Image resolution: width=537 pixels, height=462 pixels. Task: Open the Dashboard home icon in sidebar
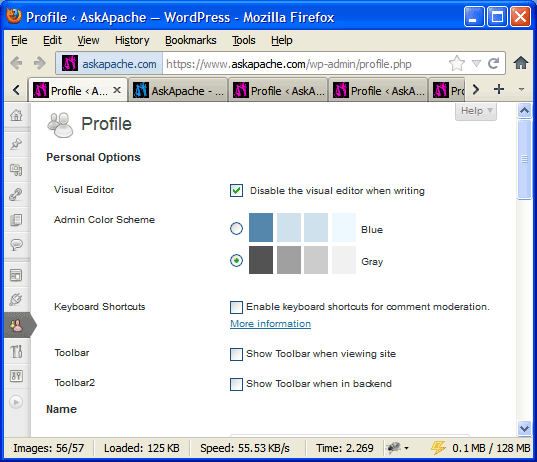tap(16, 115)
